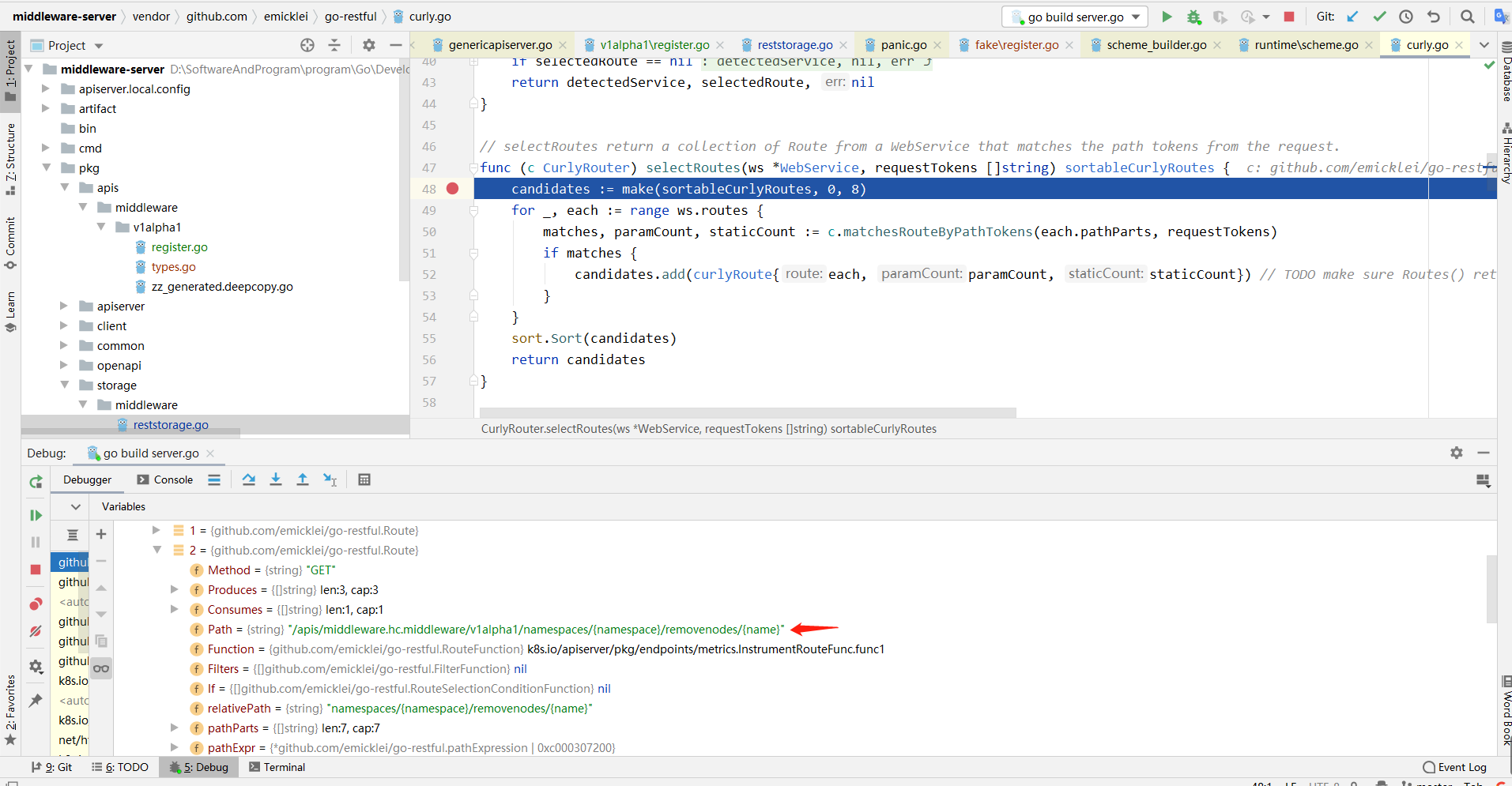Image resolution: width=1512 pixels, height=786 pixels.
Task: Select the Debugger tab
Action: point(87,479)
